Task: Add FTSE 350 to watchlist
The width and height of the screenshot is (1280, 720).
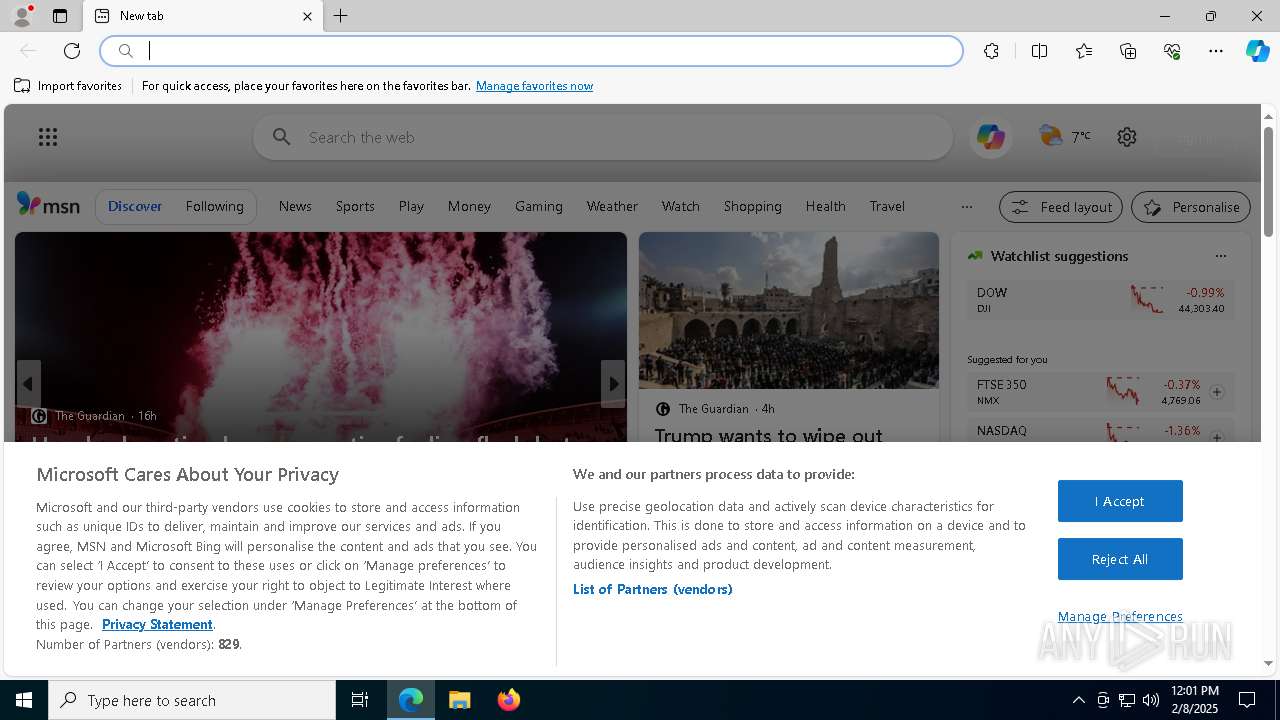Action: (1217, 392)
